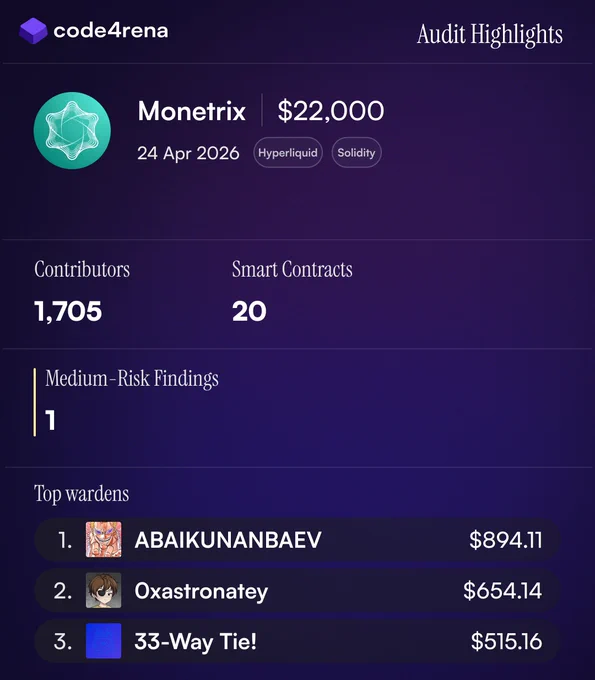Image resolution: width=595 pixels, height=680 pixels.
Task: Select the Hyperliquid tag
Action: (x=288, y=153)
